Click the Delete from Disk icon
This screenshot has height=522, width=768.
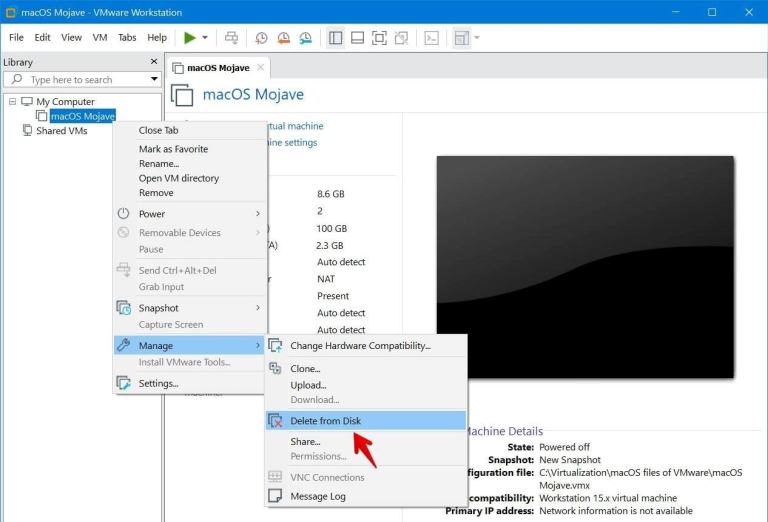275,421
